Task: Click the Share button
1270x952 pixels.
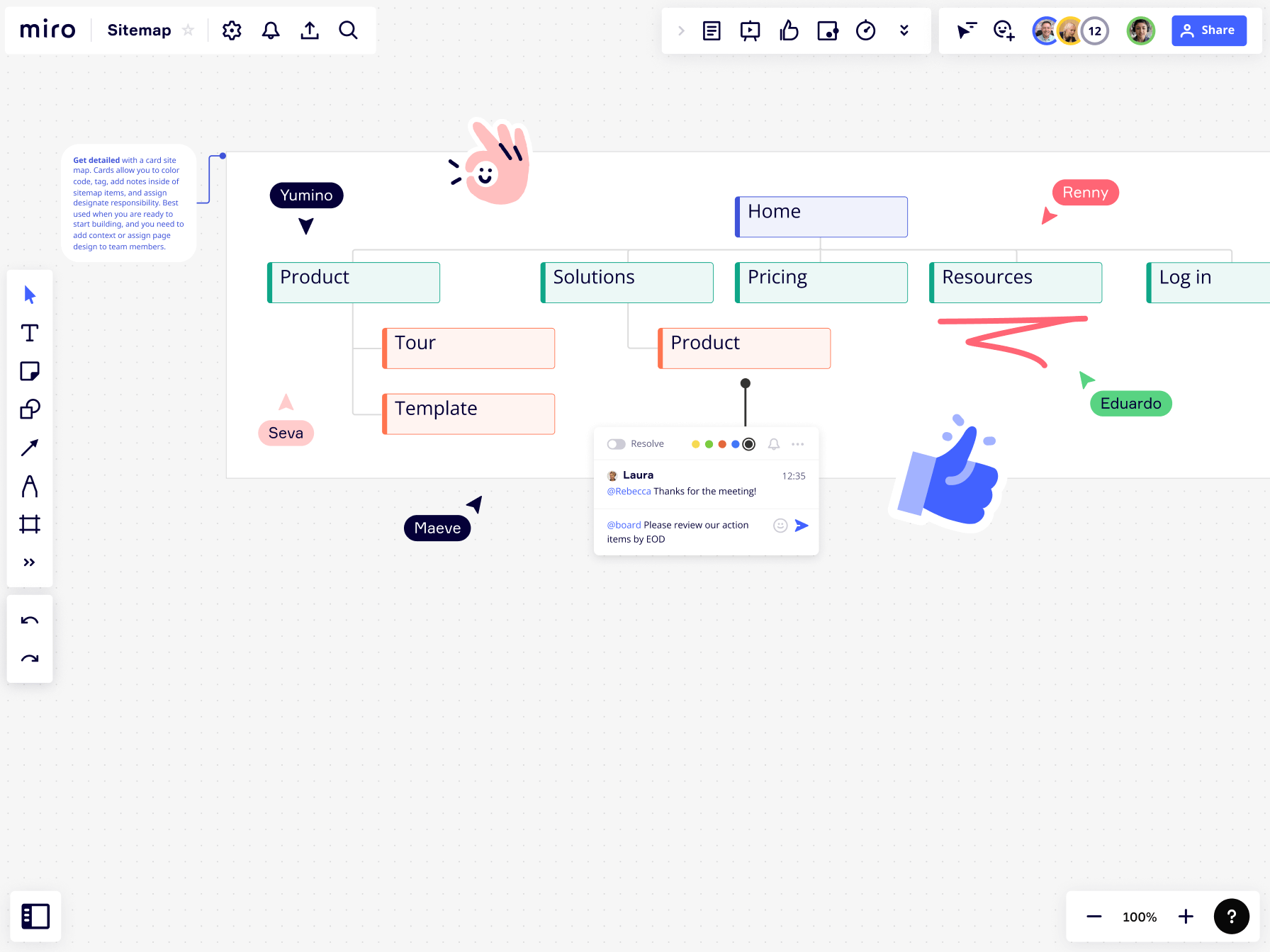Action: point(1208,30)
